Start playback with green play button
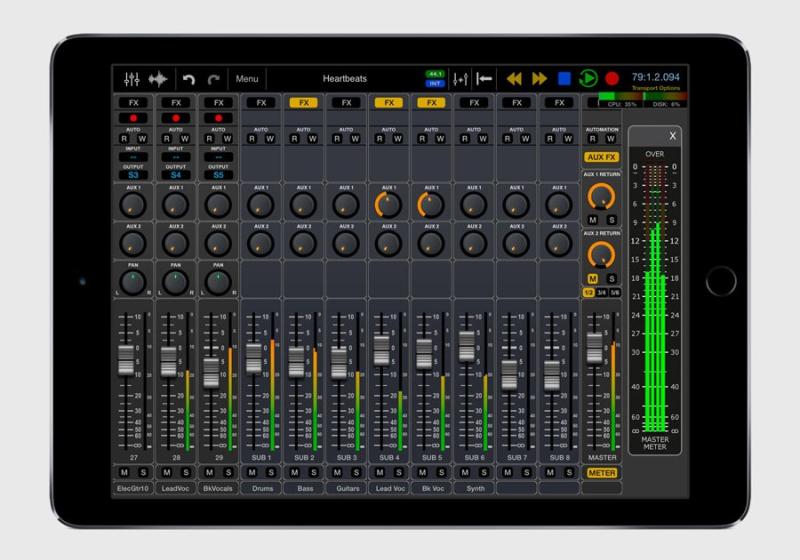Image resolution: width=800 pixels, height=560 pixels. point(588,78)
